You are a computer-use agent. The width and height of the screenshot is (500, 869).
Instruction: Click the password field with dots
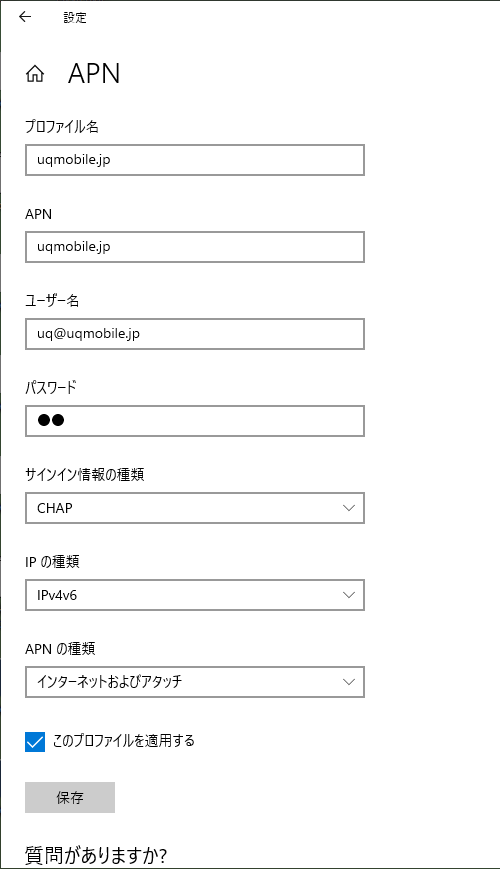tap(195, 421)
